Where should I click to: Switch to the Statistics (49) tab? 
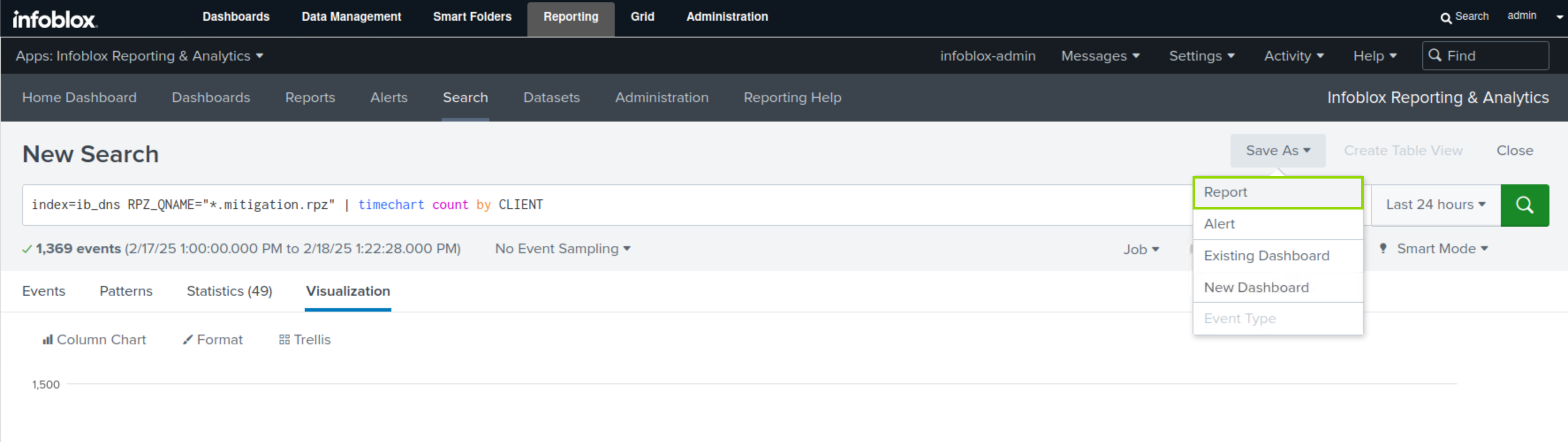point(230,291)
